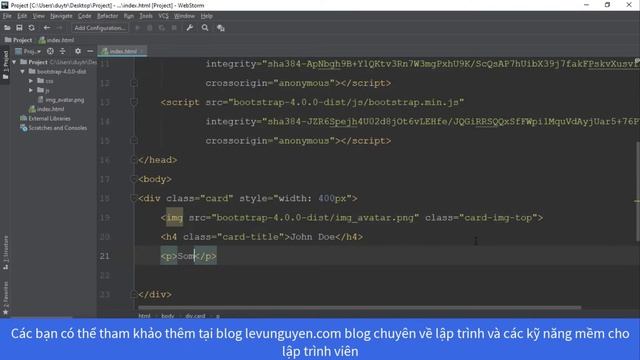The height and width of the screenshot is (360, 640).
Task: Toggle code fold marker at line 13
Action: pos(133,102)
